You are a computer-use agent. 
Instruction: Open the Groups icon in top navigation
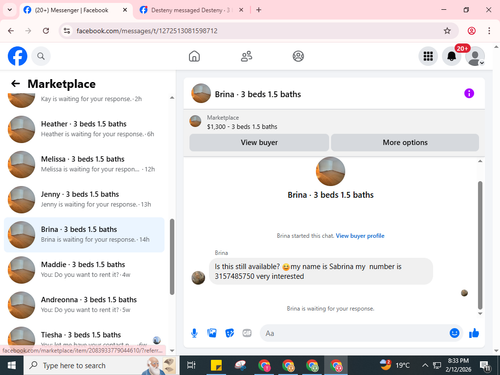point(298,56)
